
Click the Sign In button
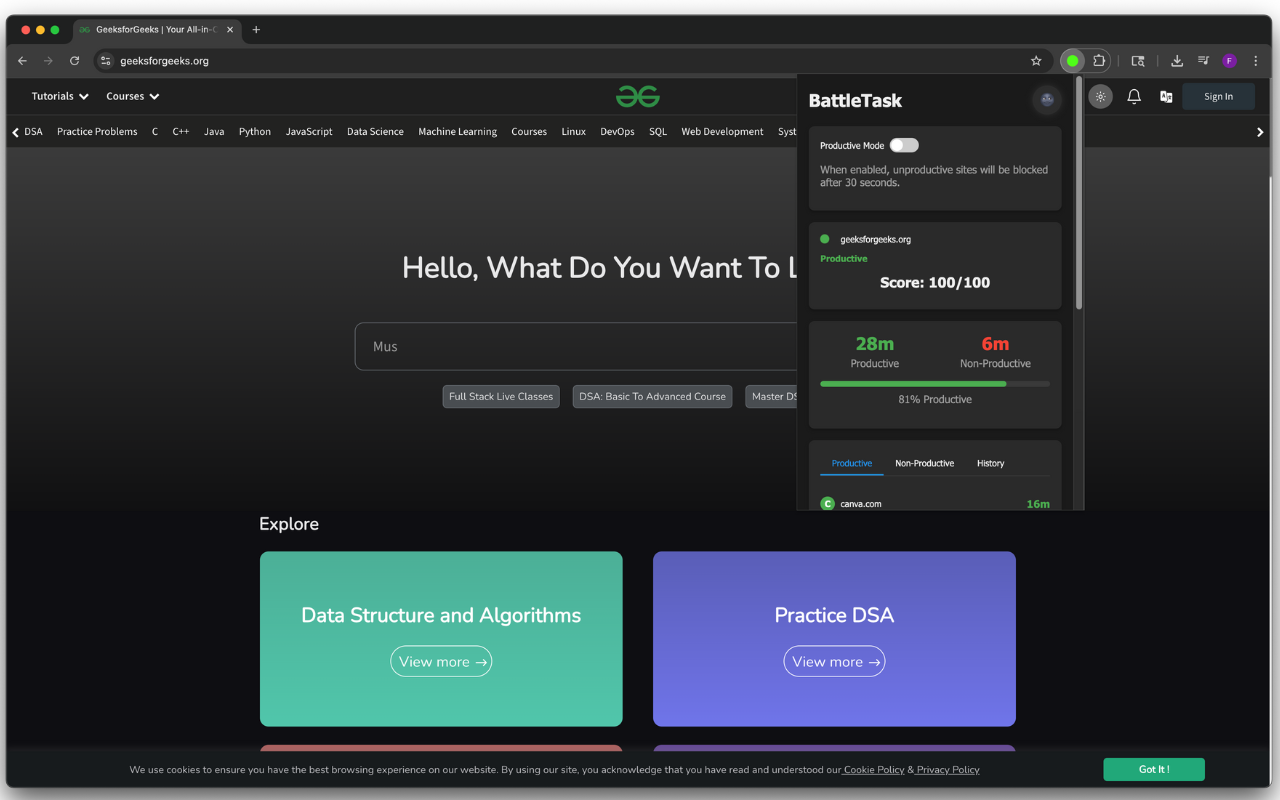click(x=1218, y=97)
